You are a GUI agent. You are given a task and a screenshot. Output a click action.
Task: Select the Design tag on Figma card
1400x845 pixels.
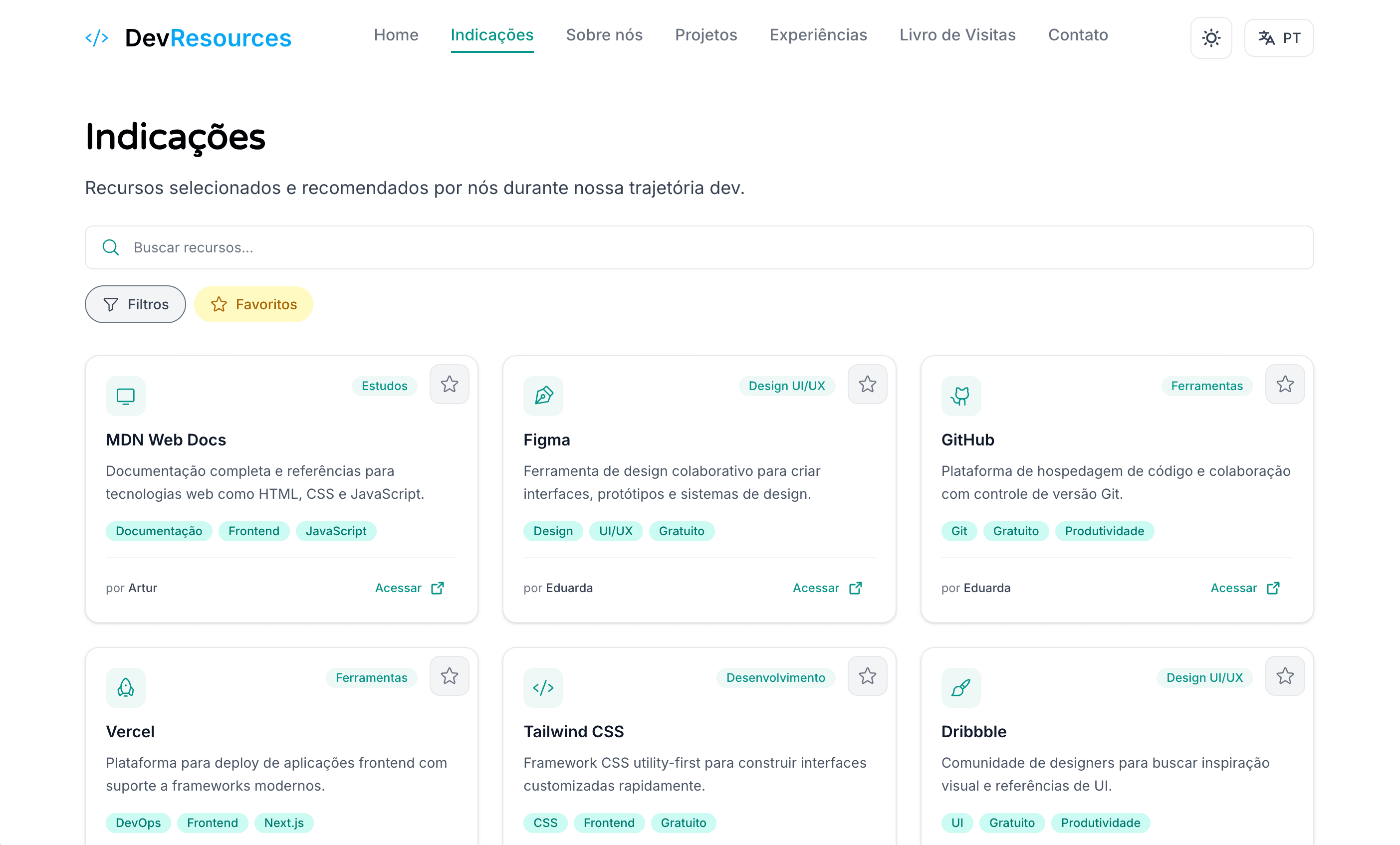click(553, 532)
